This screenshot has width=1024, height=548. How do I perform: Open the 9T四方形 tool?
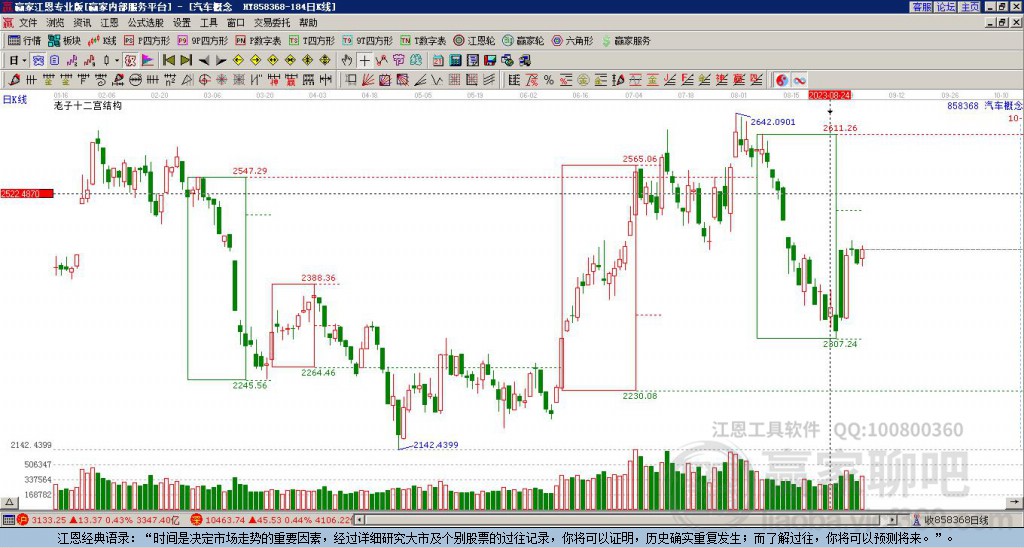368,40
